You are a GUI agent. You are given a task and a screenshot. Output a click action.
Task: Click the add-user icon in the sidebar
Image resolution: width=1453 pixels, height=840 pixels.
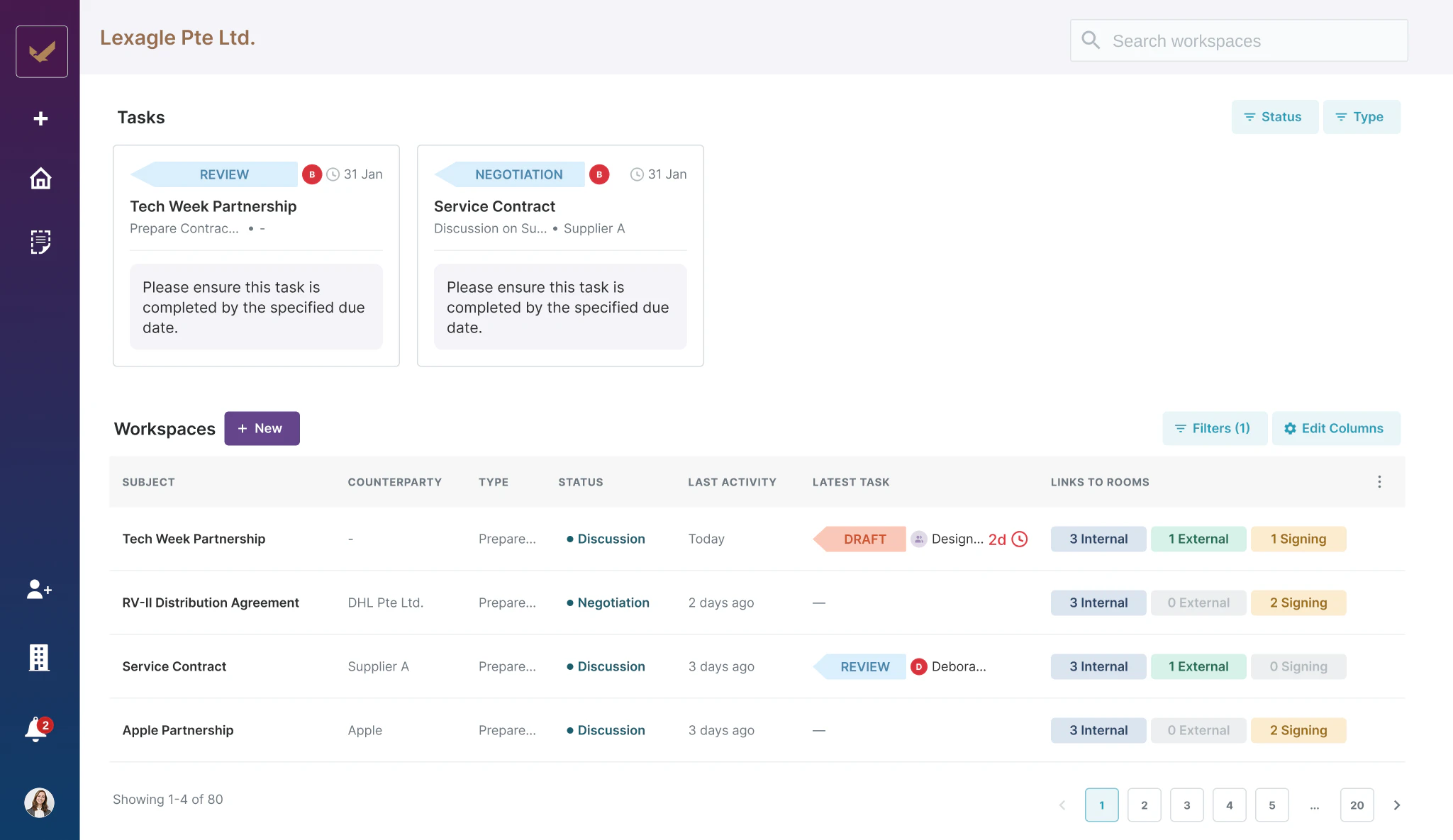(x=39, y=589)
